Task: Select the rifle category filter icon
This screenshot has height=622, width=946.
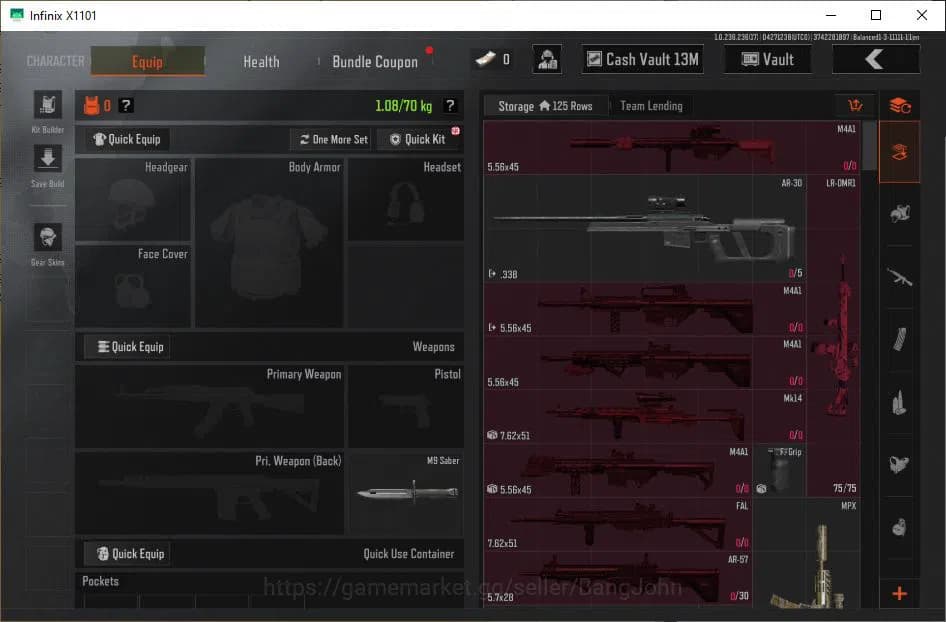Action: click(x=899, y=276)
